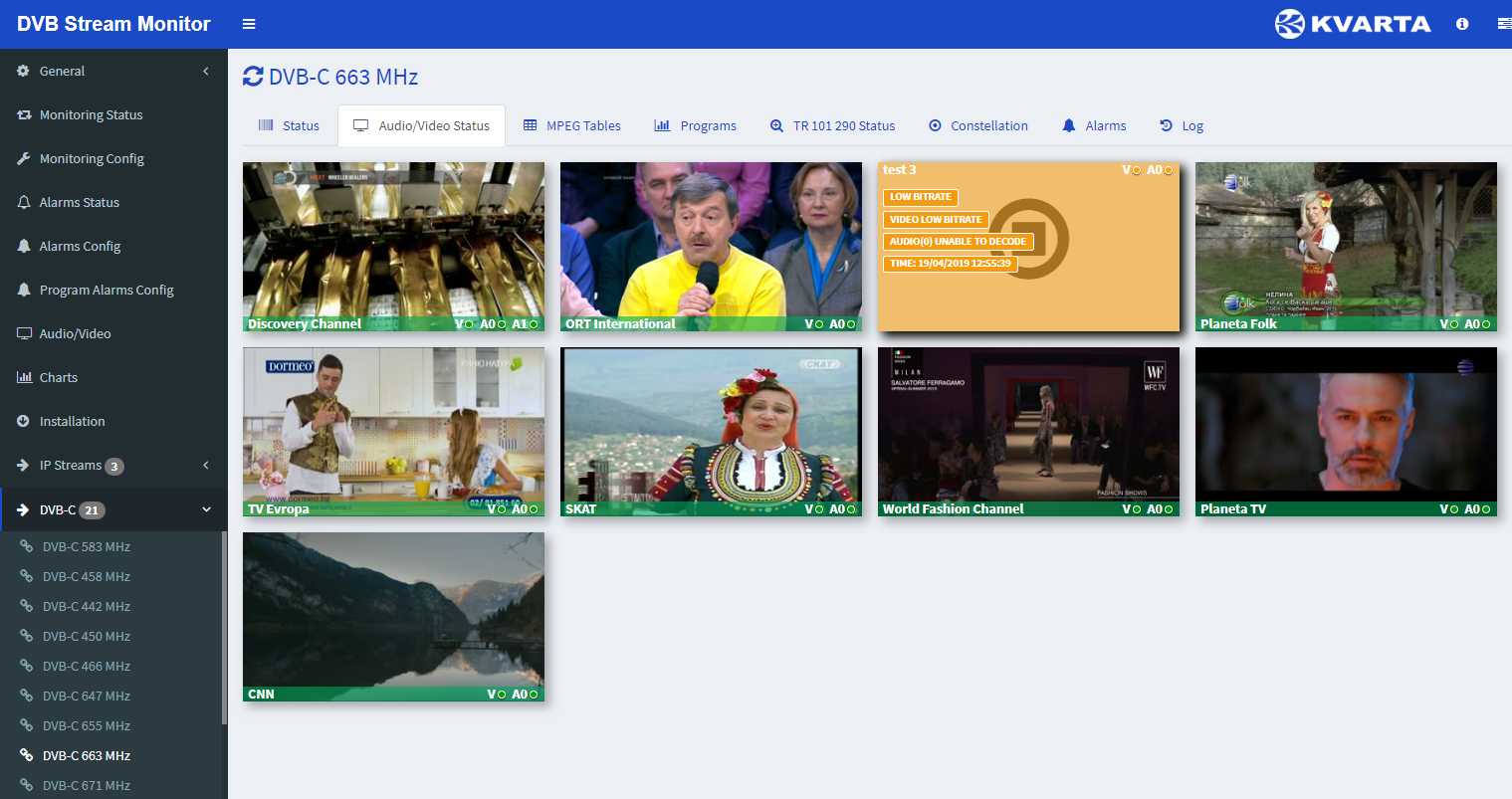Click the table icon on MPEG Tables tab

click(x=531, y=125)
